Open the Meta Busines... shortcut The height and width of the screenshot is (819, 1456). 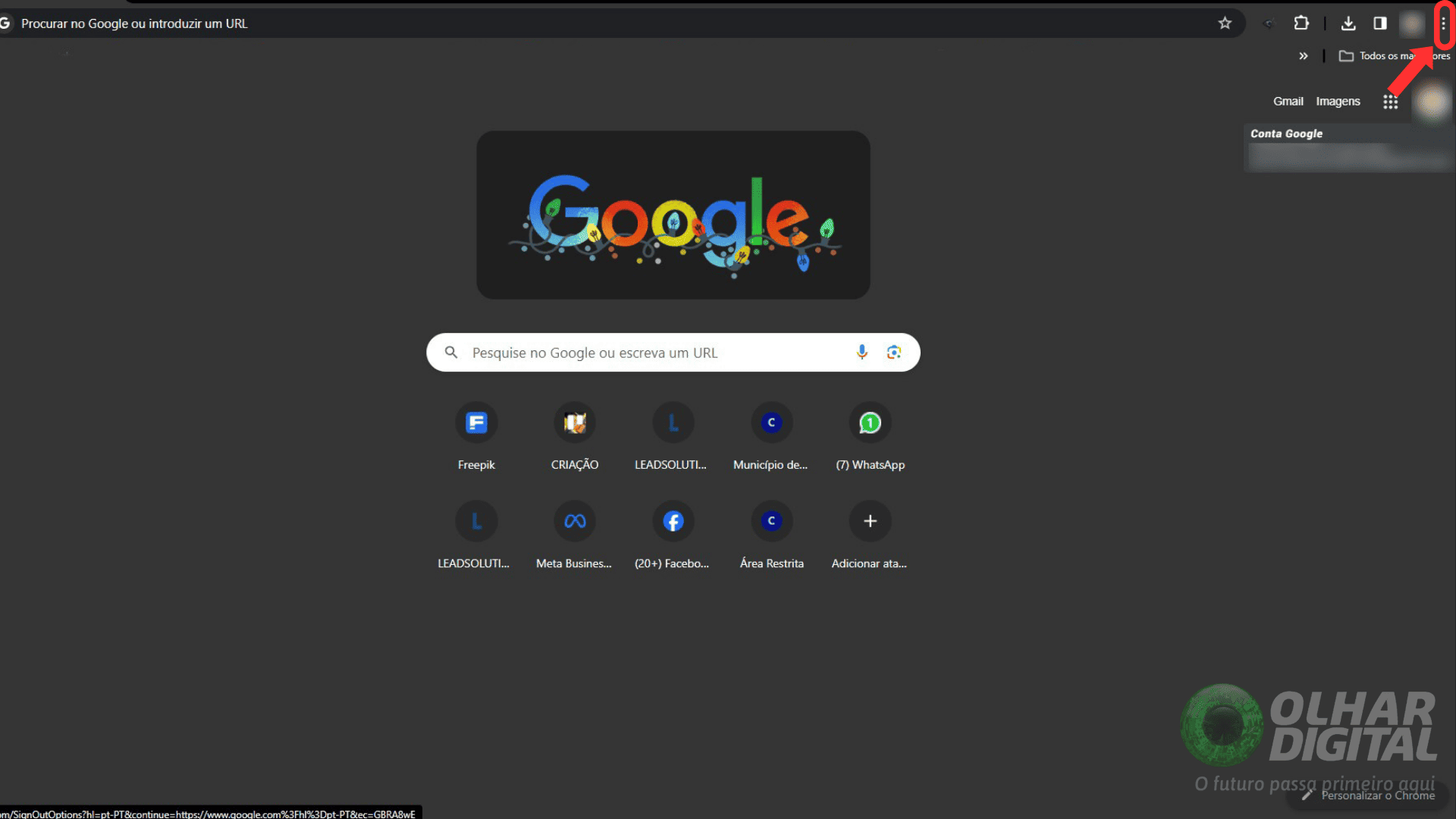pos(575,535)
